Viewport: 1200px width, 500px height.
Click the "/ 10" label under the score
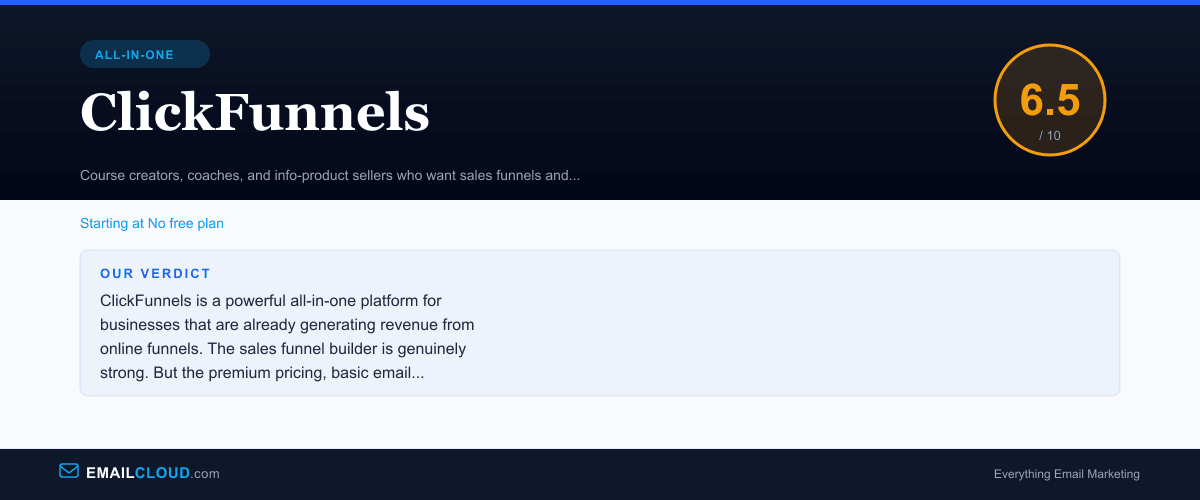click(x=1050, y=135)
